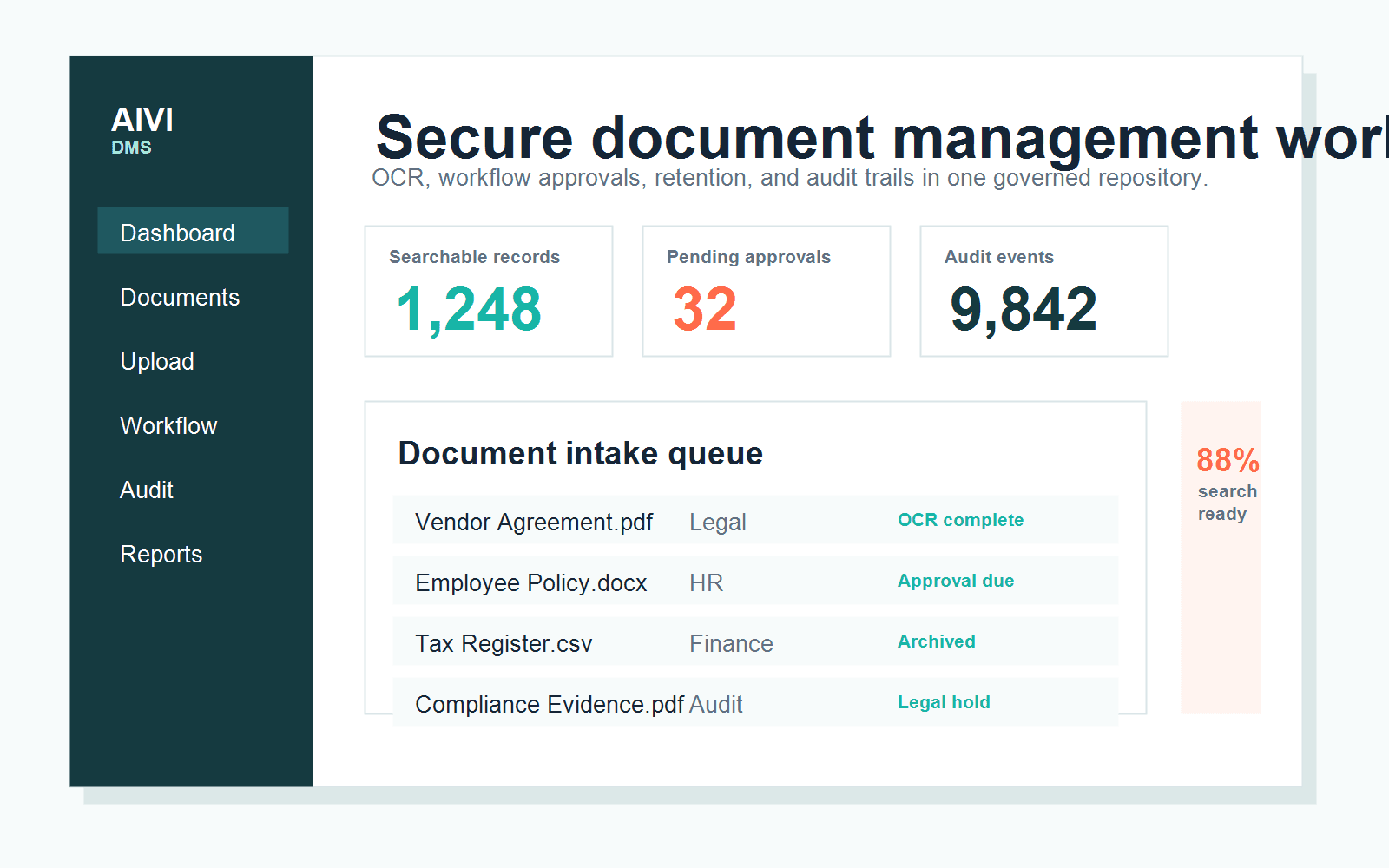Click the 1,248 records value
The width and height of the screenshot is (1389, 868).
click(x=469, y=310)
